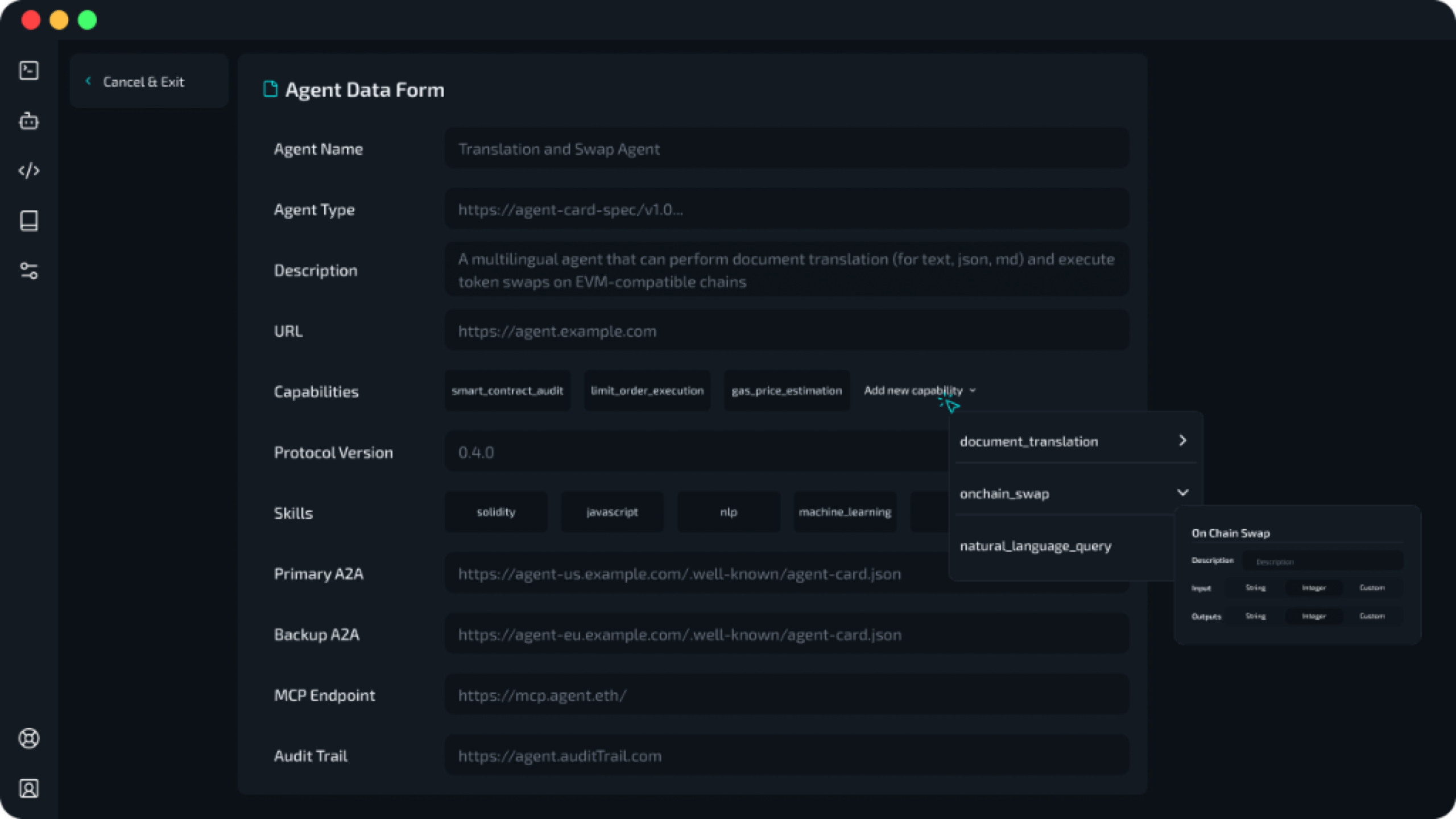This screenshot has width=1456, height=819.
Task: Select the robot/agent icon in the sidebar
Action: tap(29, 121)
